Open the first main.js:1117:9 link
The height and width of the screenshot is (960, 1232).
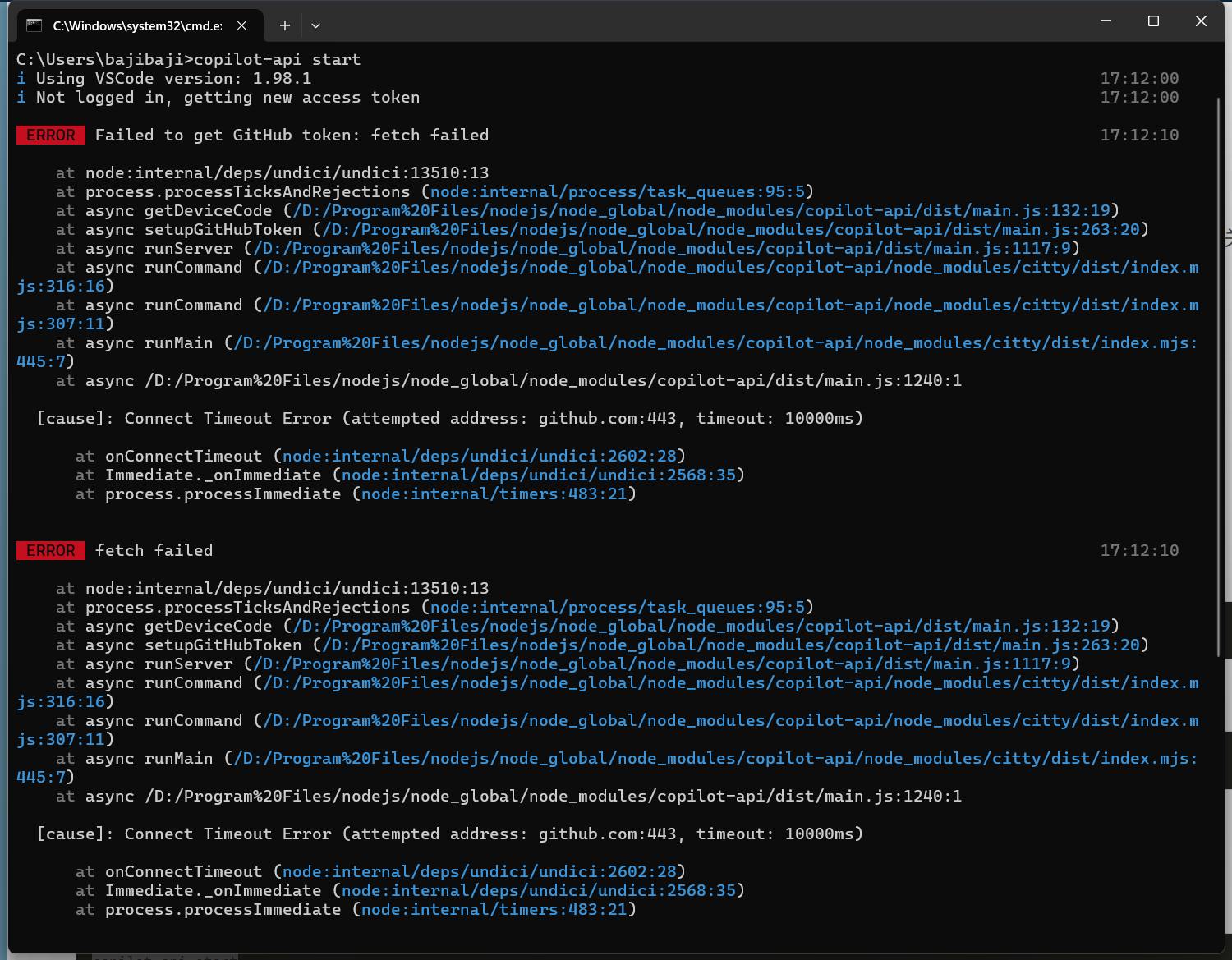tap(663, 249)
